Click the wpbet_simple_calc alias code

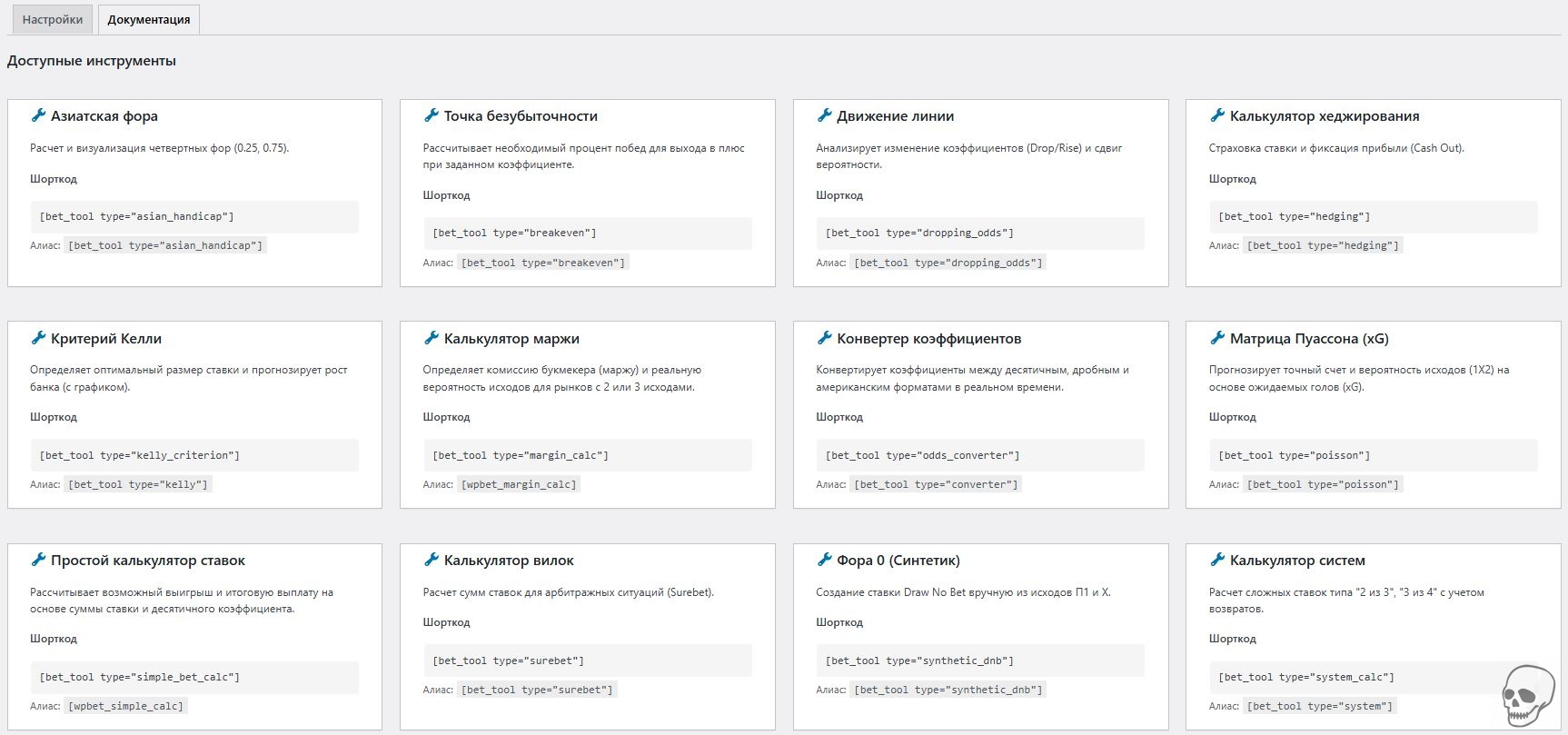(125, 706)
